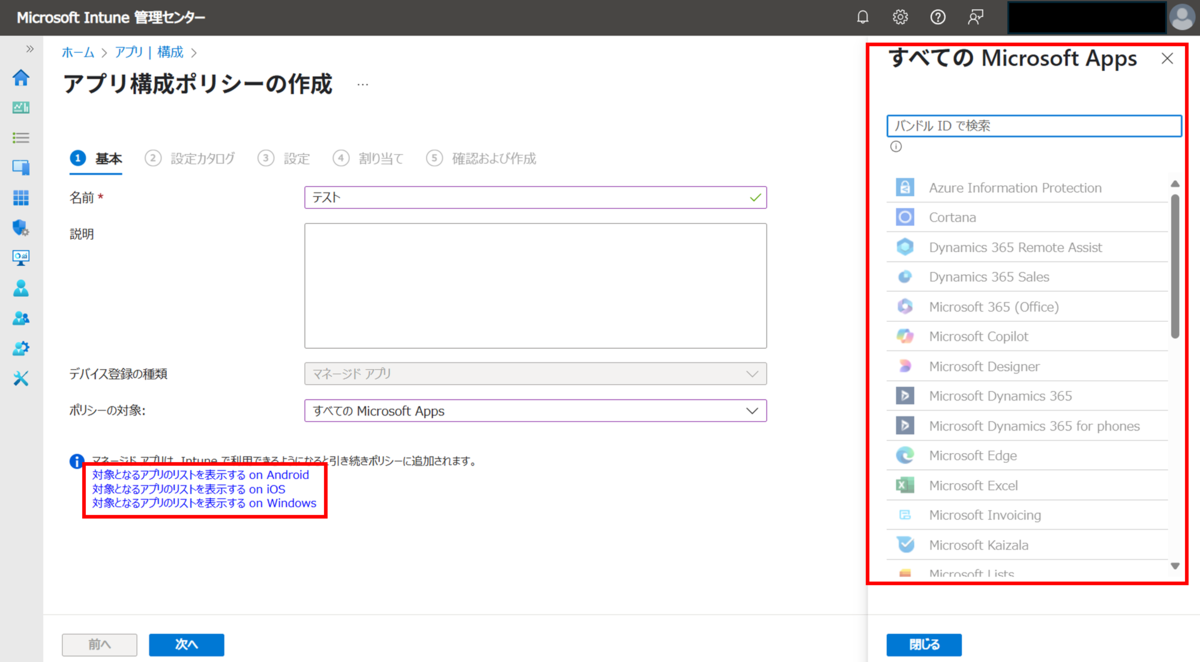This screenshot has height=662, width=1200.
Task: Select the 設定 step tab
Action: (284, 158)
